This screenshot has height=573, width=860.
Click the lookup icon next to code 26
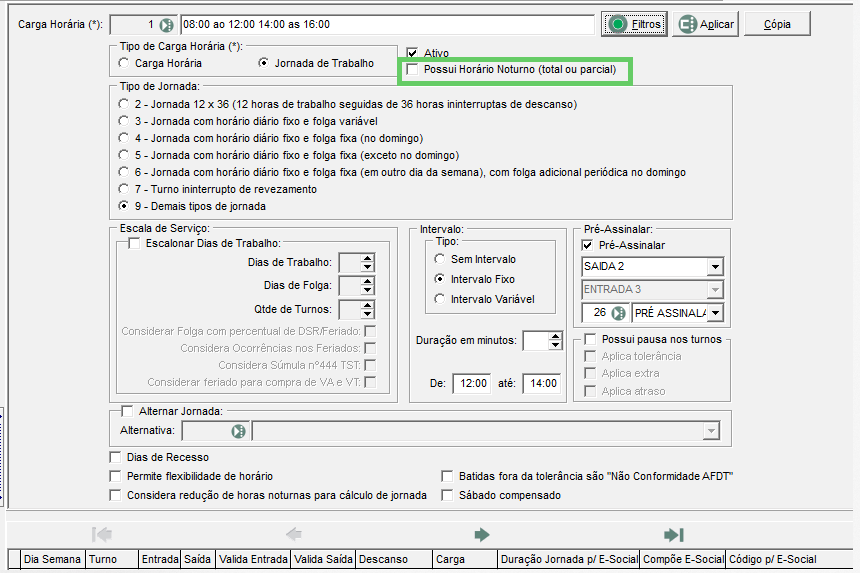coord(618,313)
